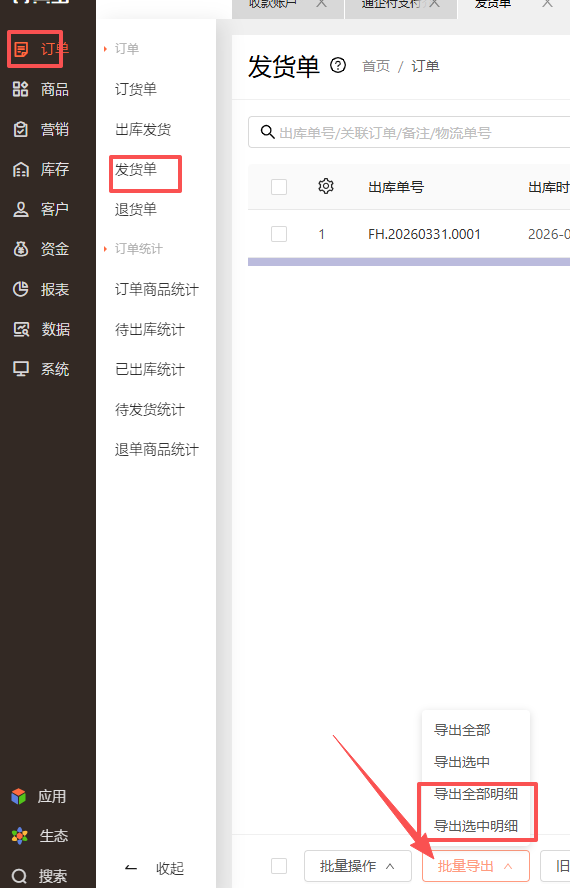Click 订单 in the breadcrumb
Viewport: 570px width, 888px height.
click(426, 66)
